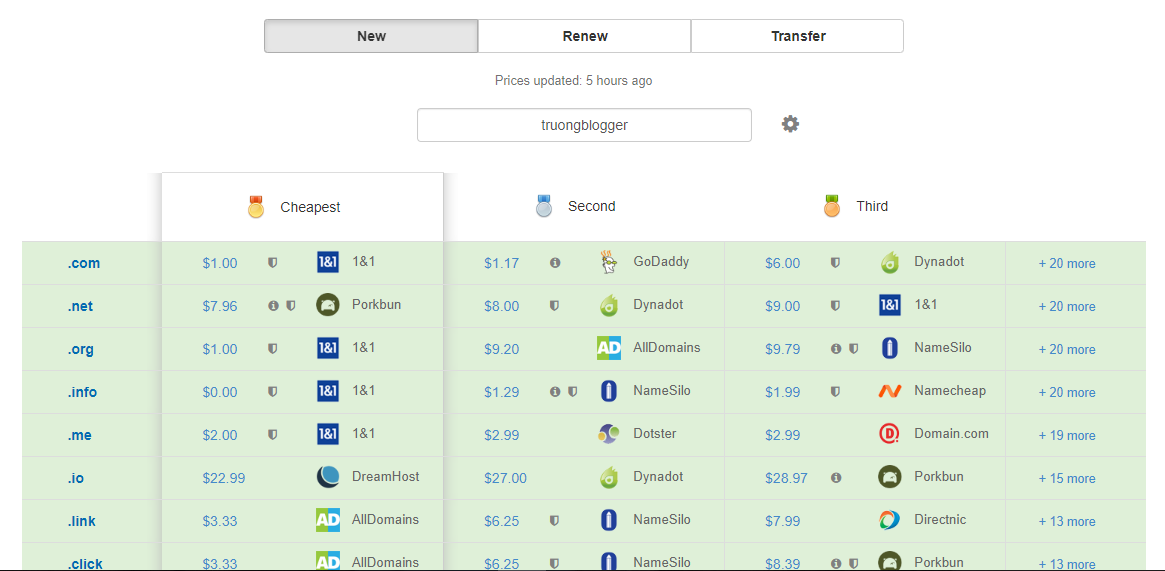Click the info icon beside $1.17 GoDaddy price

555,263
